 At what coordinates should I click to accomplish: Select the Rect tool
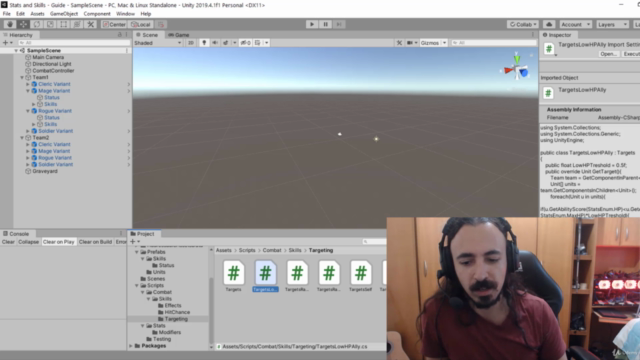[x=64, y=24]
